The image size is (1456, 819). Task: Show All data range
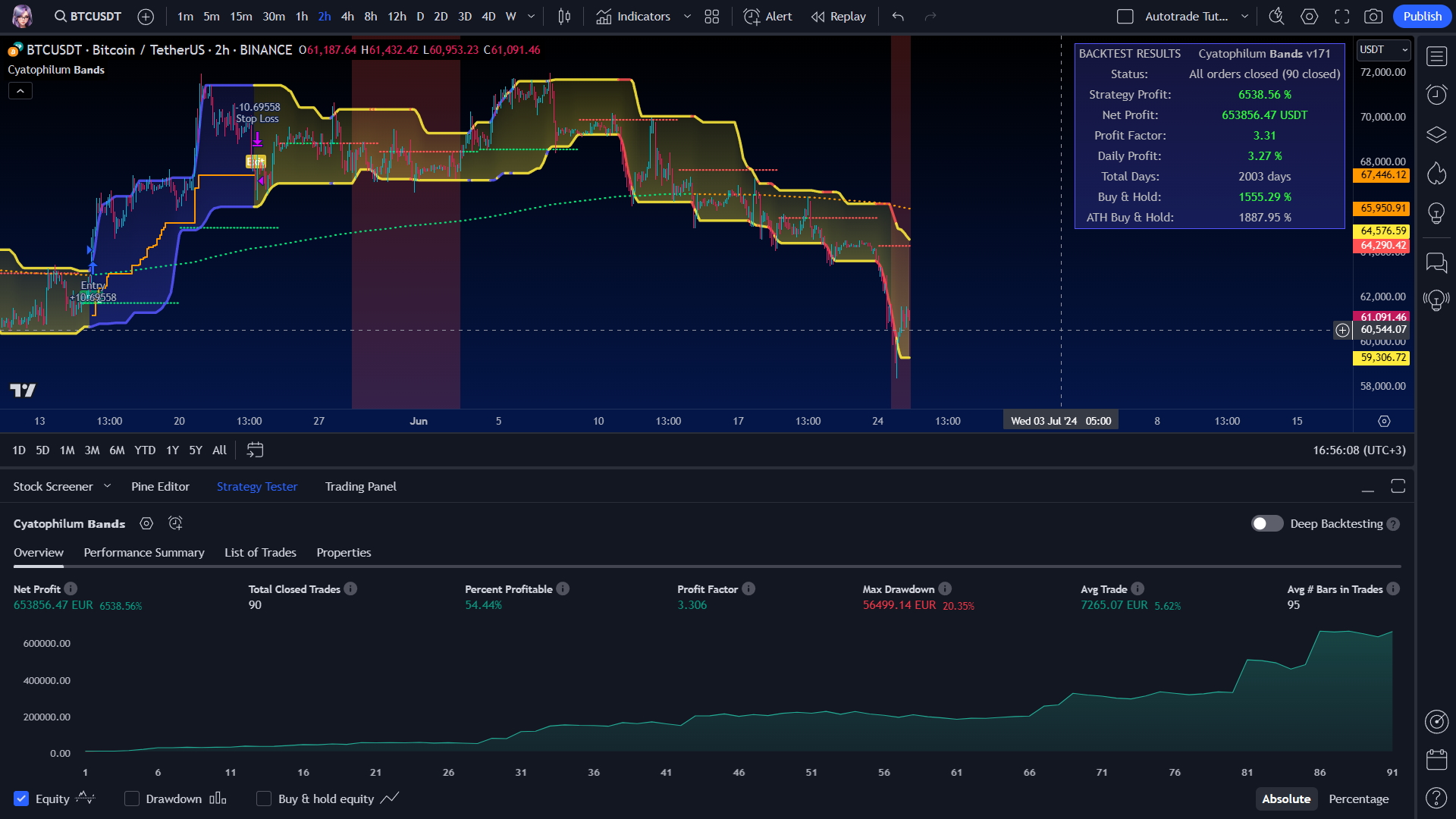(x=219, y=450)
